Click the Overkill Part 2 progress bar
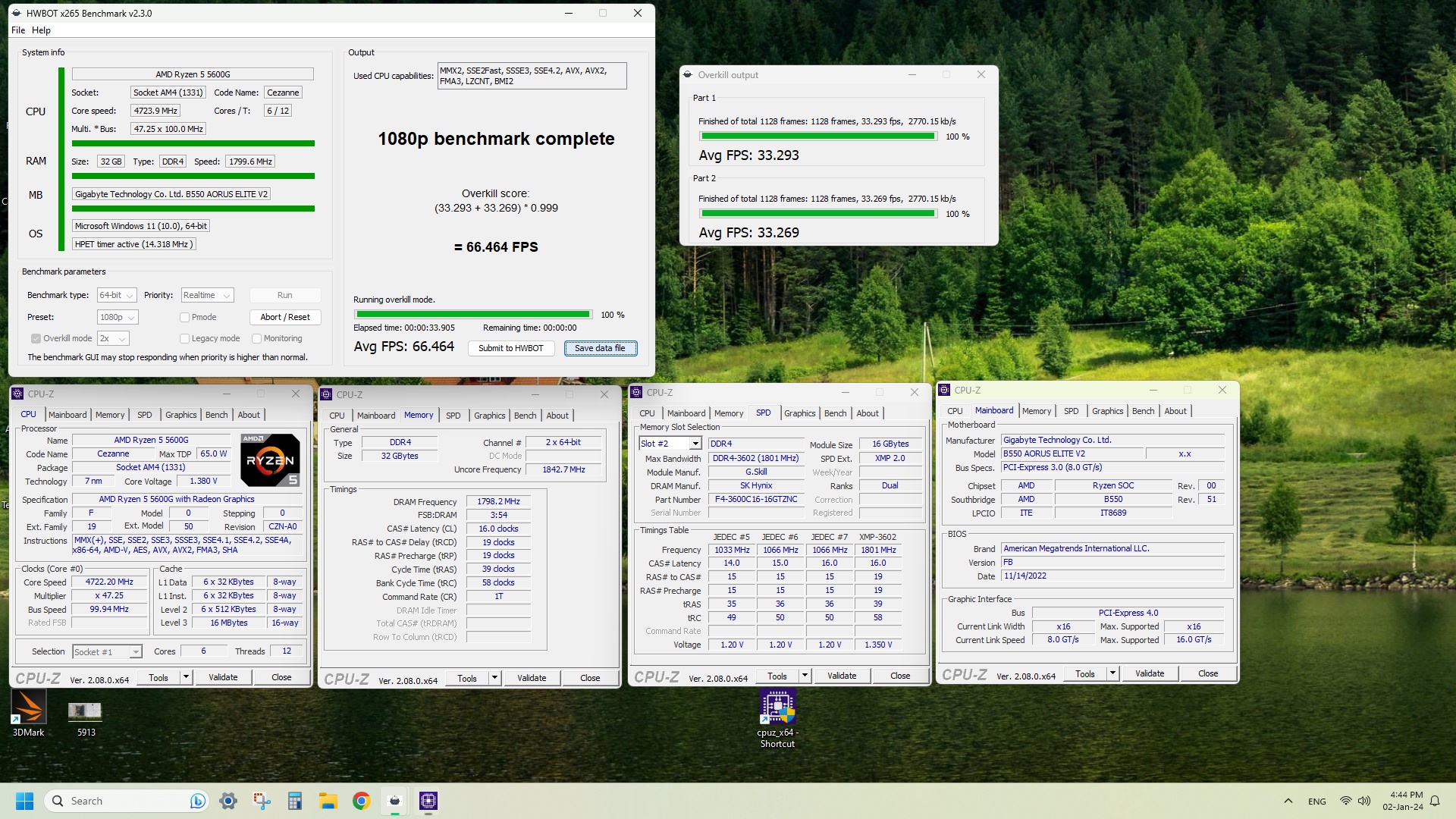 coord(818,214)
